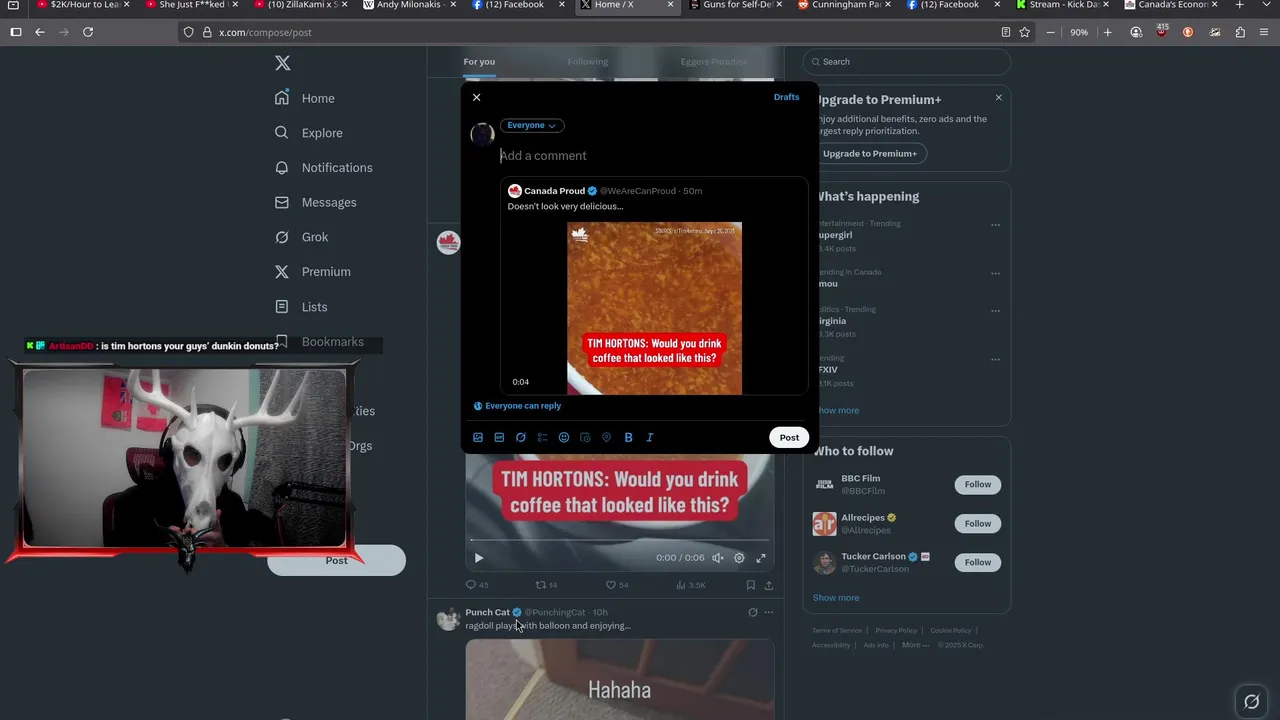Zoom out the browser page
This screenshot has height=720, width=1280.
tap(1050, 32)
